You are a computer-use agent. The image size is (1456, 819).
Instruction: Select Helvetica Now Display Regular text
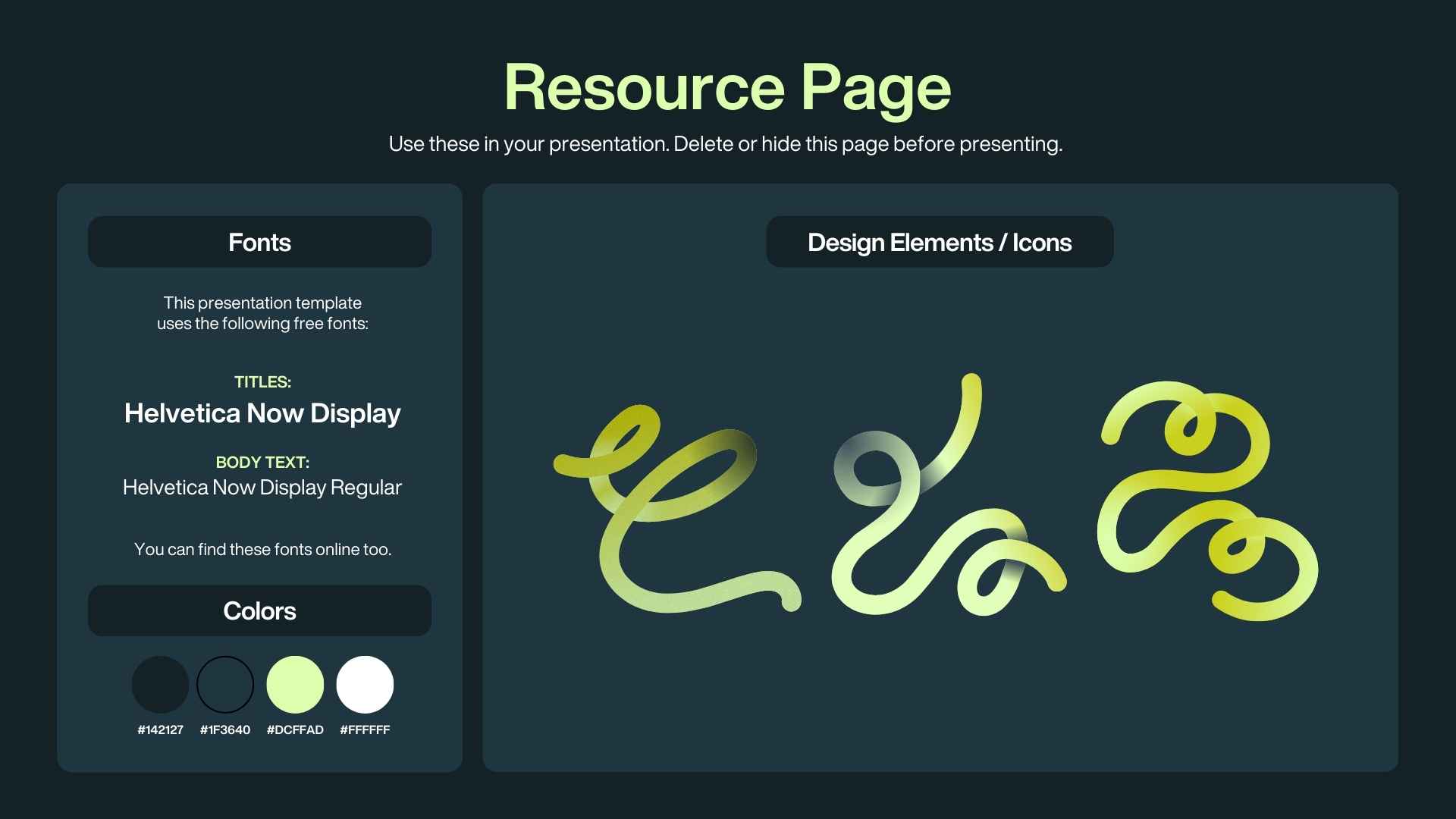(262, 488)
